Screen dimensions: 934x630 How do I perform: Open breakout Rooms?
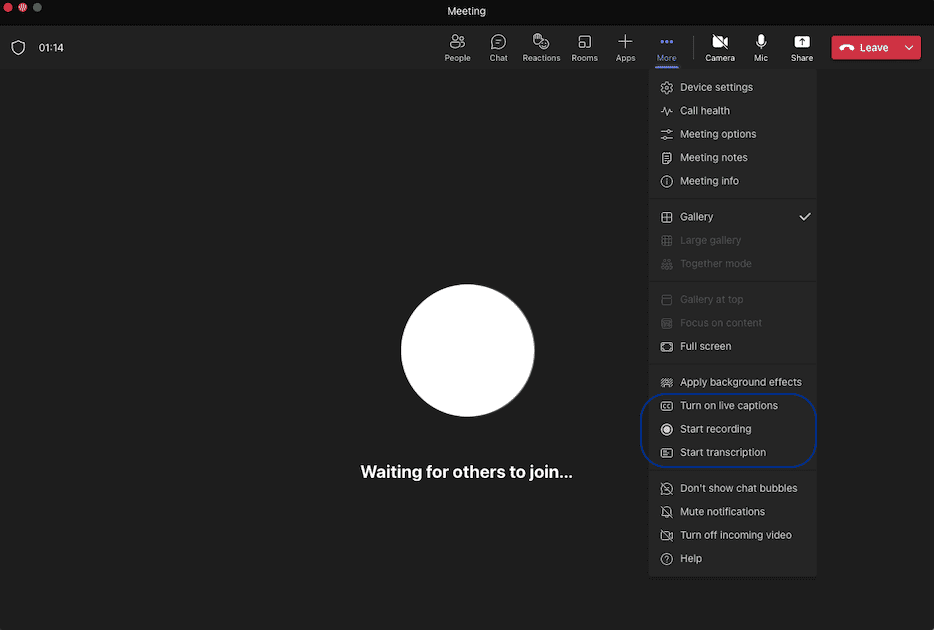point(584,47)
